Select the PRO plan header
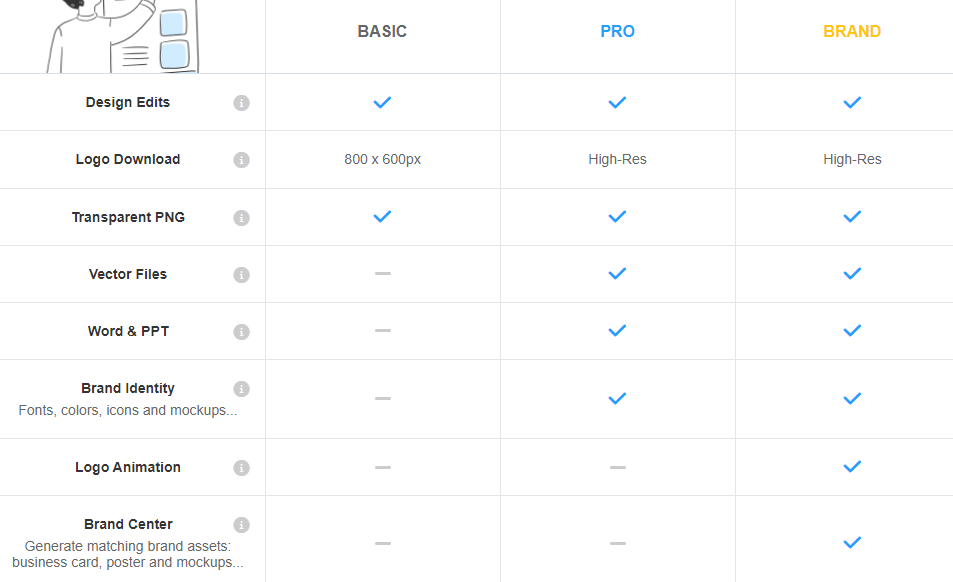The height and width of the screenshot is (582, 953). coord(618,32)
